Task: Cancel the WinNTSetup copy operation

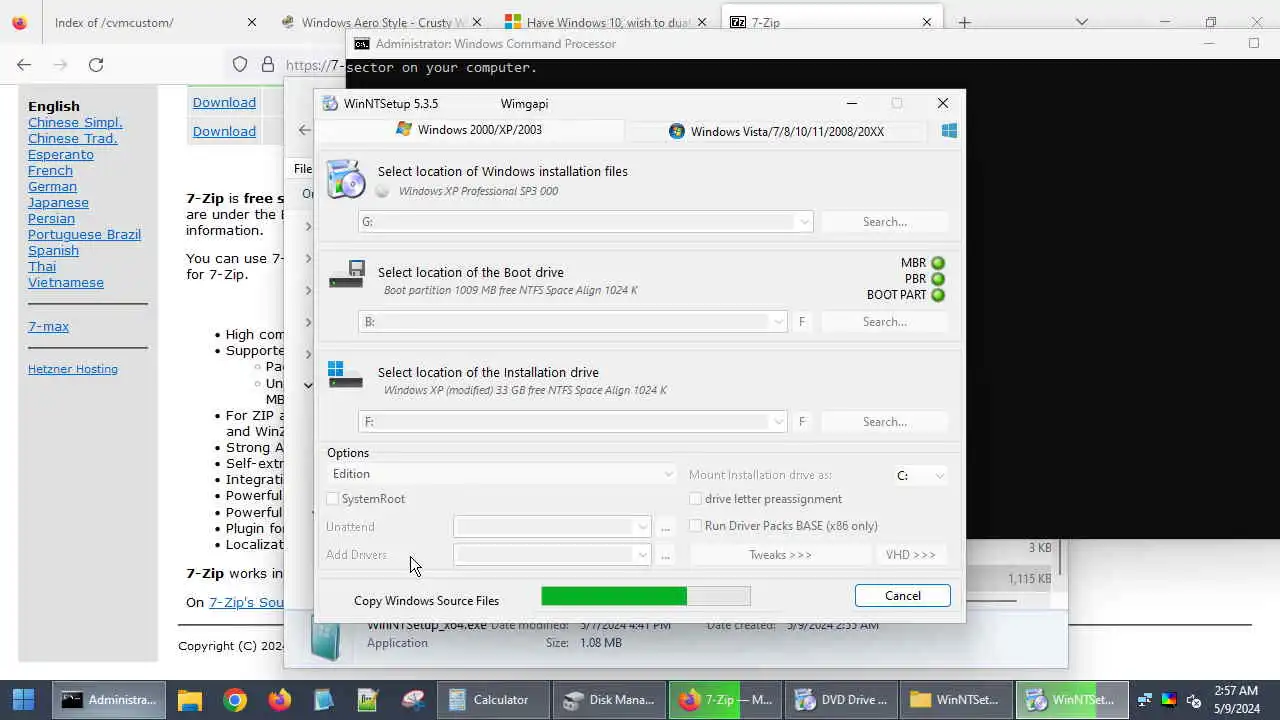Action: coord(903,596)
